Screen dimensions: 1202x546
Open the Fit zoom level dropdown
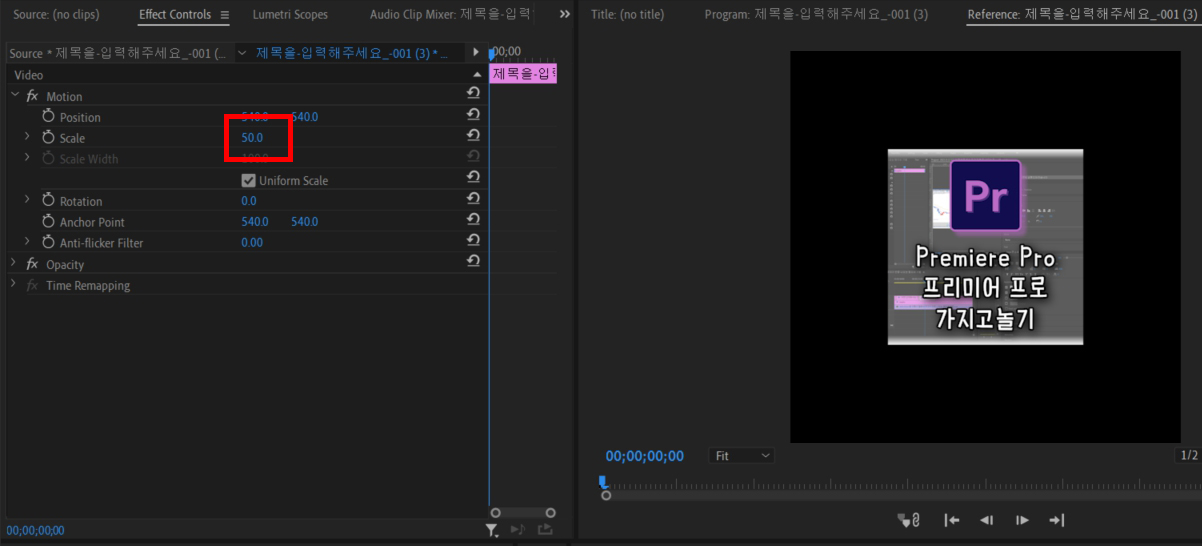pyautogui.click(x=743, y=455)
